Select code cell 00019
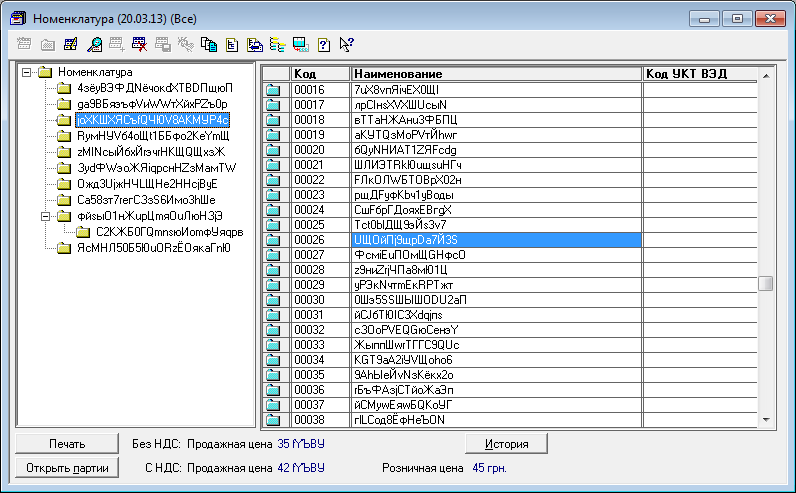 tap(320, 135)
